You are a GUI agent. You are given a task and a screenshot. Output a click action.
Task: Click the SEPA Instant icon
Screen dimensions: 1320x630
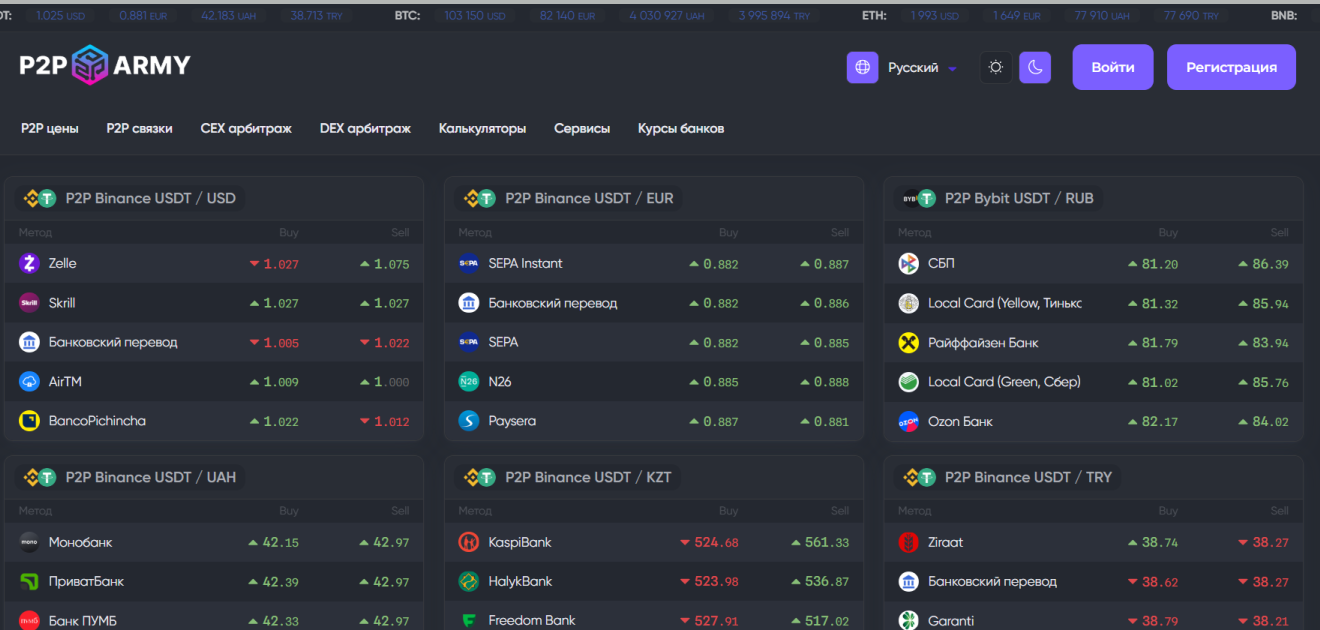(469, 264)
